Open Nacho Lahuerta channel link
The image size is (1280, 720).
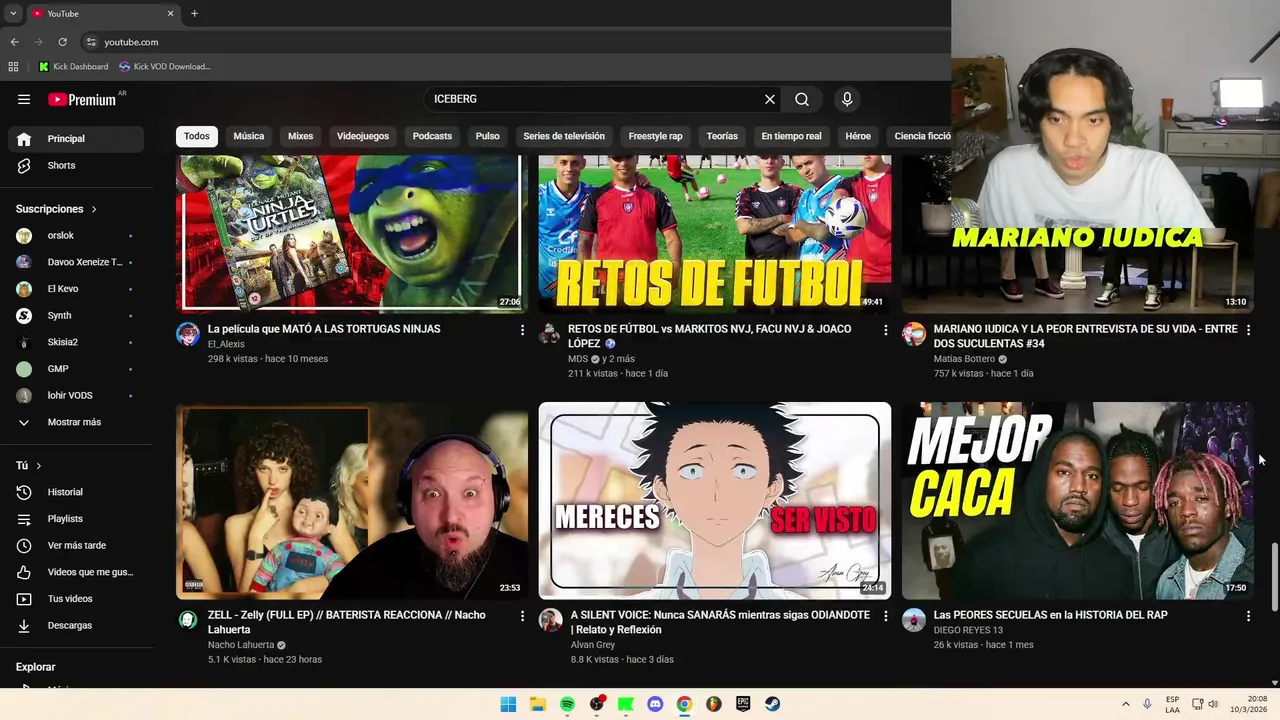coord(241,645)
